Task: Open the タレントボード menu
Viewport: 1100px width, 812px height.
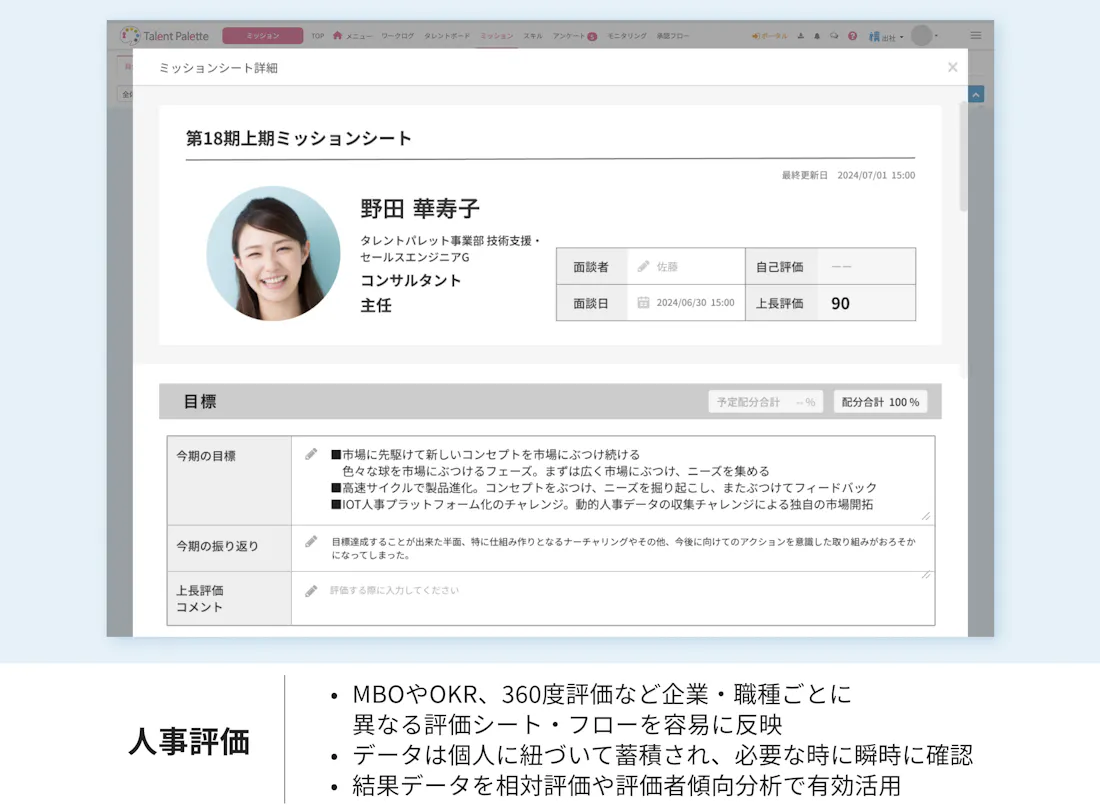Action: (447, 36)
